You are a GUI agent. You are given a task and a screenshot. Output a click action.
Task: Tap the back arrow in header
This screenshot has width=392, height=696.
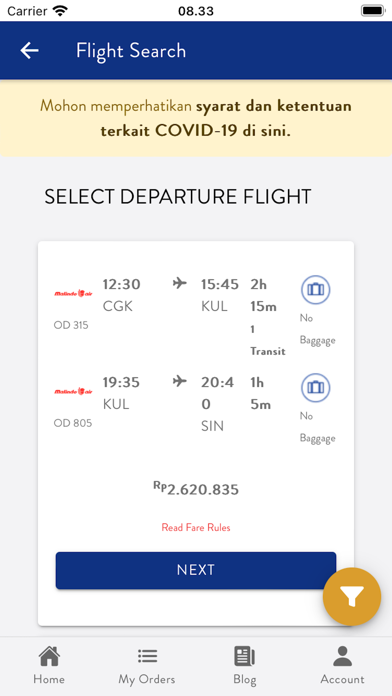[29, 51]
